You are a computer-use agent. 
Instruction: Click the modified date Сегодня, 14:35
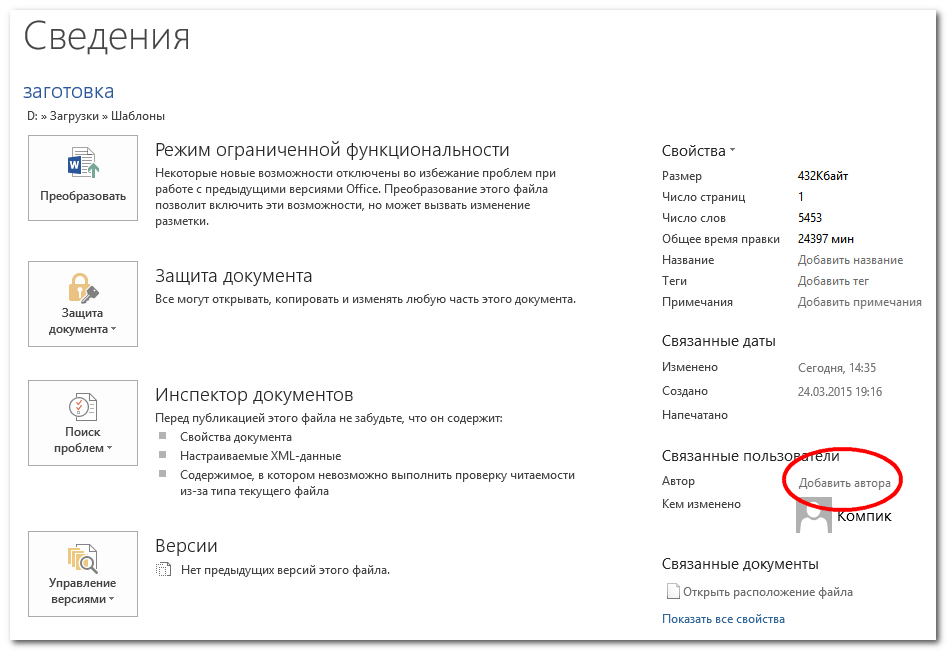pos(836,368)
